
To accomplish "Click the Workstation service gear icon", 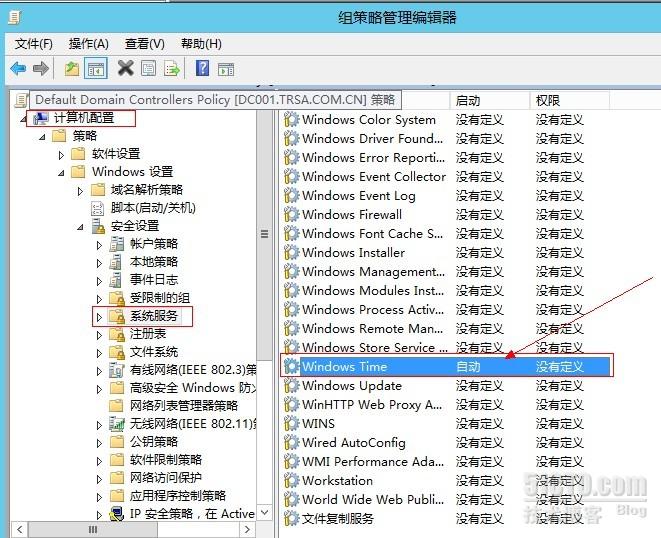I will (291, 480).
